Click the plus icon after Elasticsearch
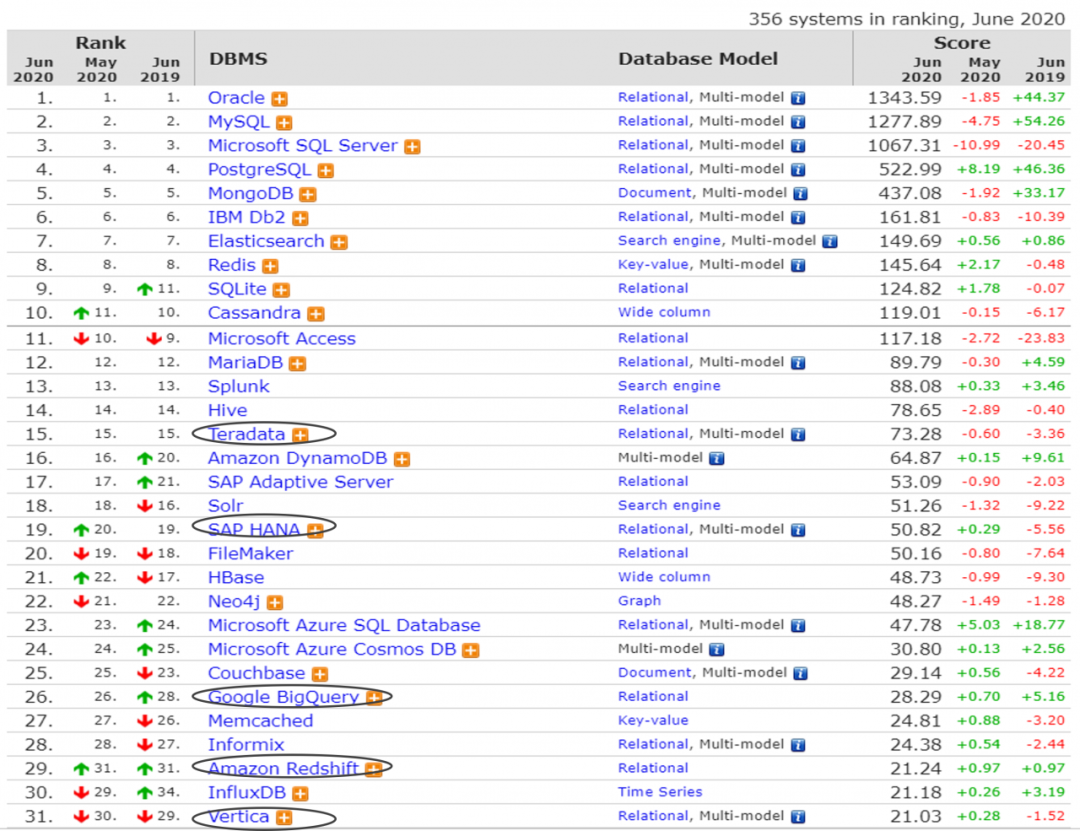This screenshot has height=831, width=1080. click(x=339, y=243)
